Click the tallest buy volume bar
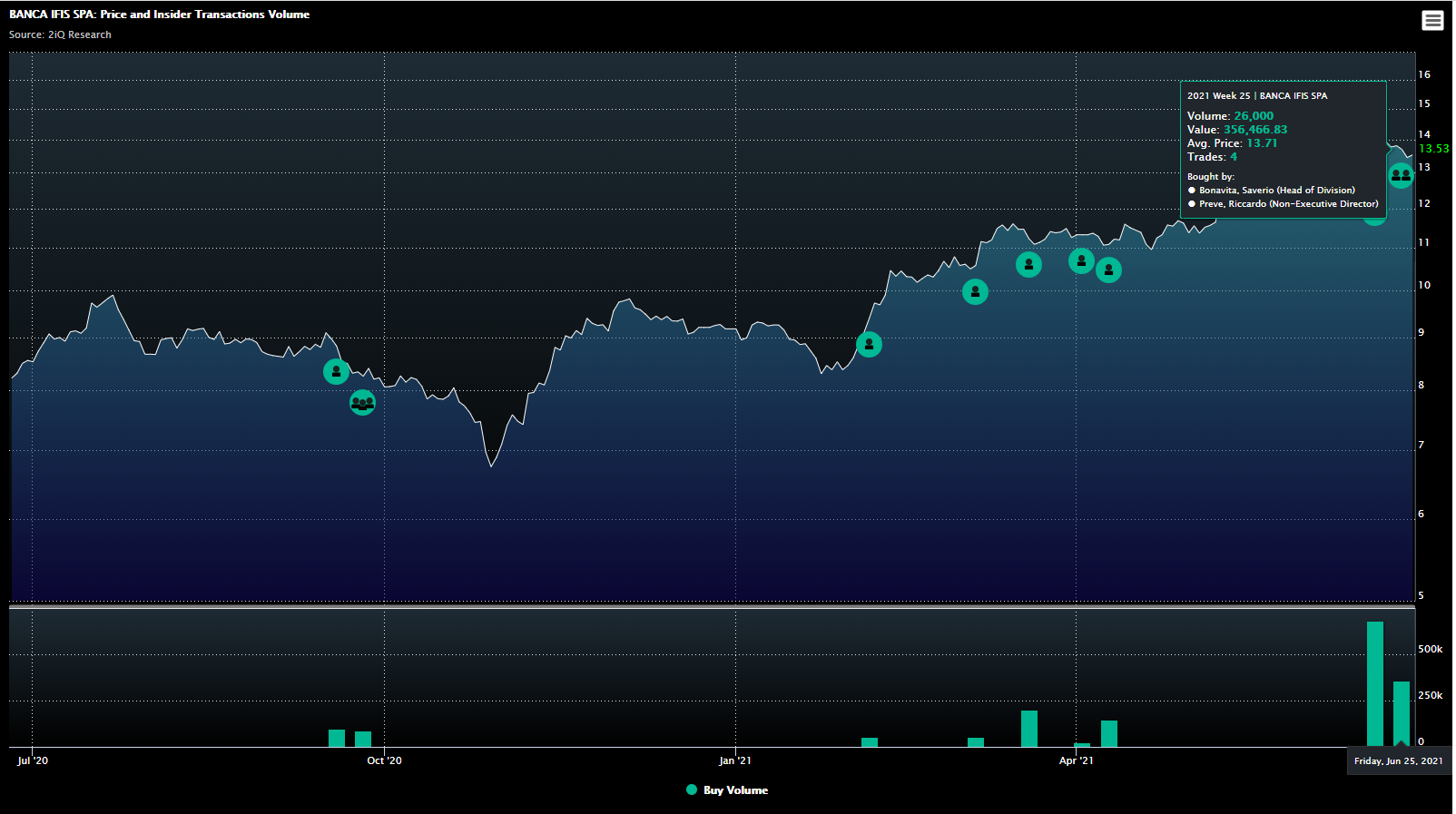 pos(1375,684)
